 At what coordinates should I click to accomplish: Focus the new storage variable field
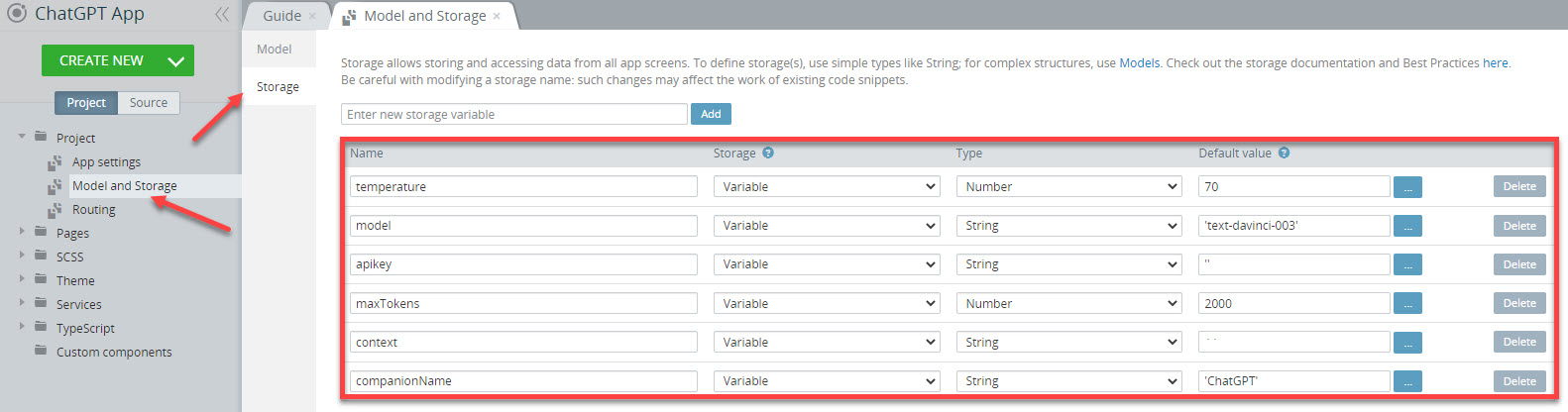514,114
